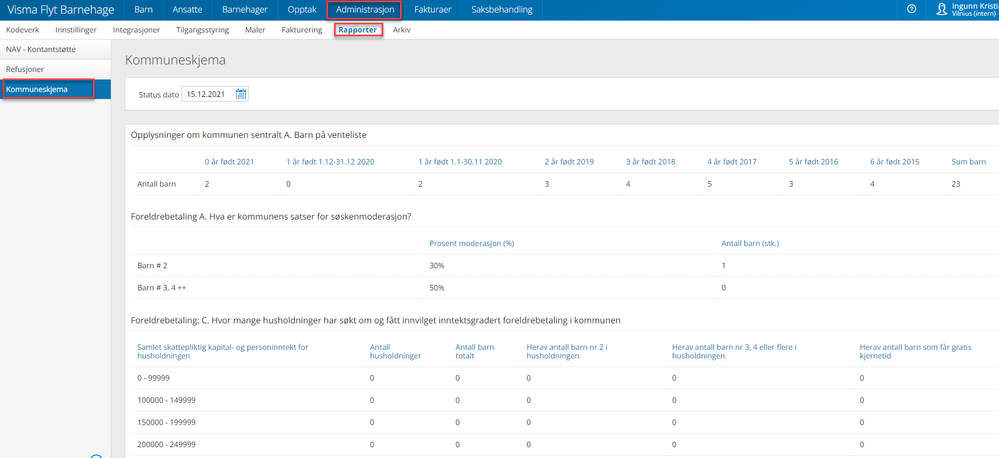The image size is (999, 458).
Task: Select Kommuneskjema in the sidebar
Action: (x=55, y=89)
